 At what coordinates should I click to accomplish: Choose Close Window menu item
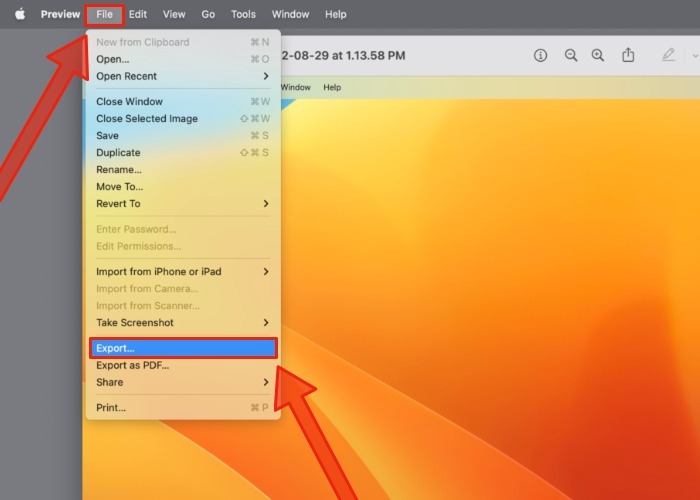coord(183,102)
